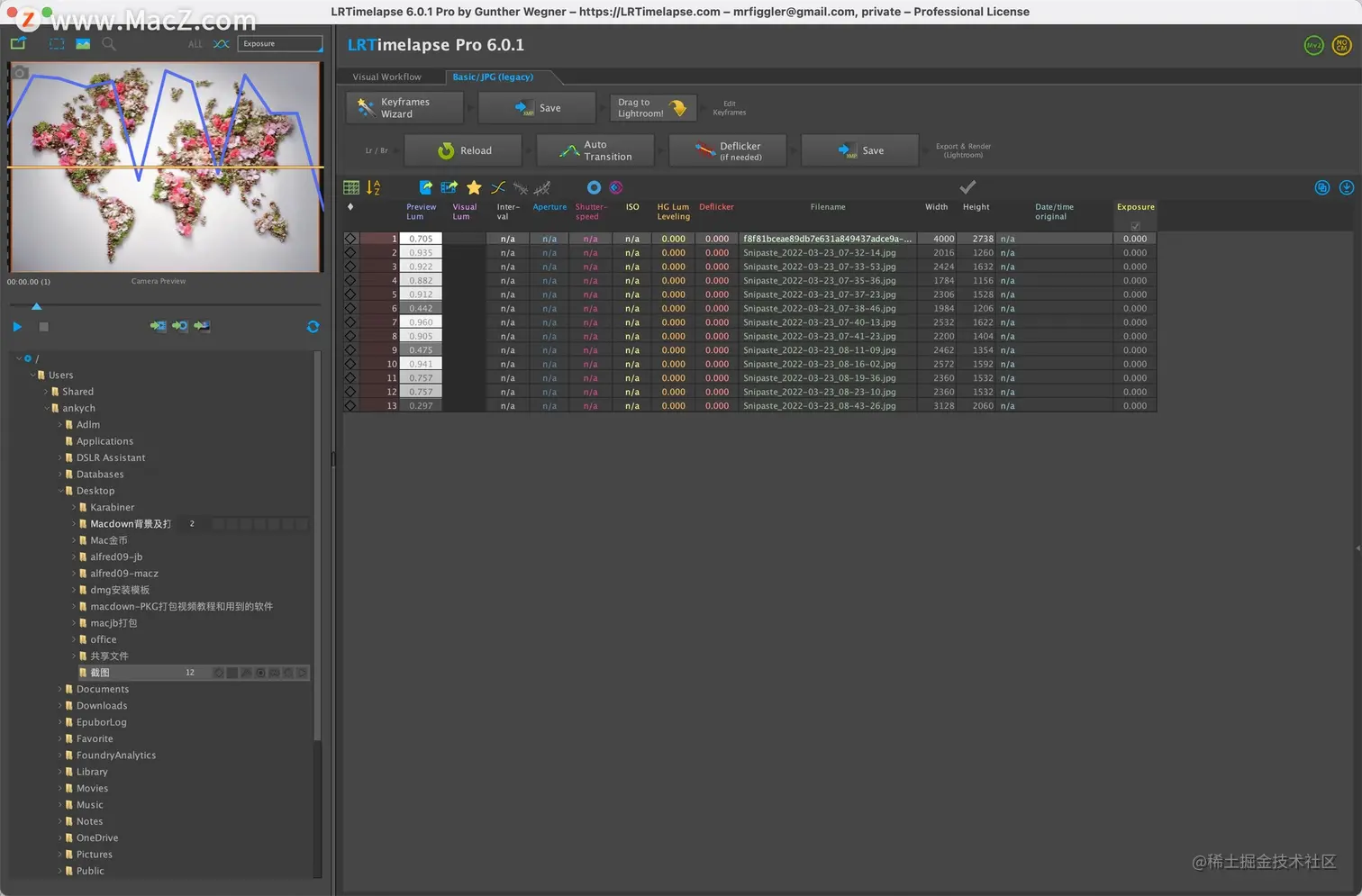Viewport: 1362px width, 896px height.
Task: Switch to the Visual Workflow tab
Action: (387, 77)
